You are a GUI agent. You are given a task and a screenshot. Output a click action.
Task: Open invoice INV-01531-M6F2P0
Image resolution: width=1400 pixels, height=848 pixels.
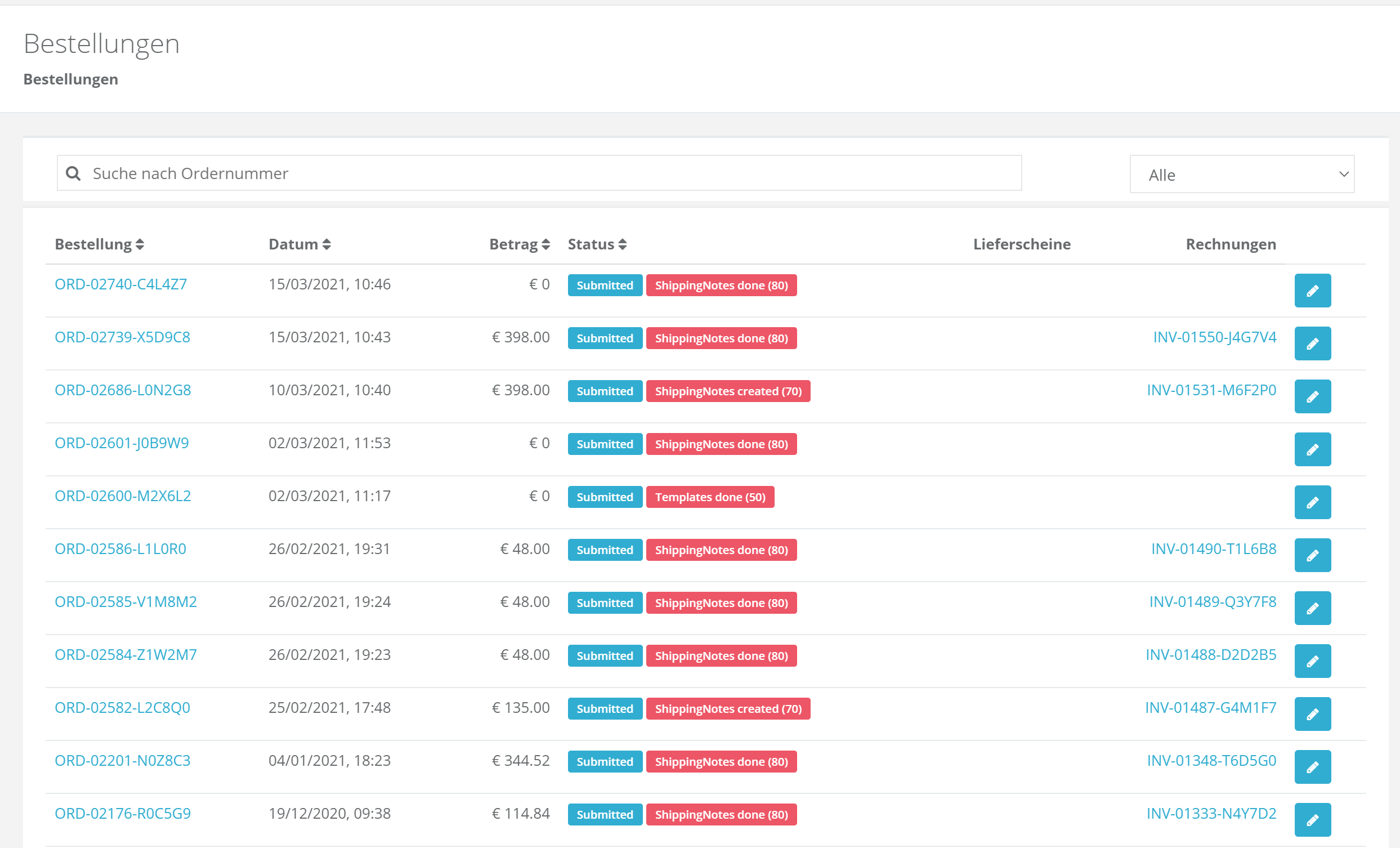coord(1211,390)
